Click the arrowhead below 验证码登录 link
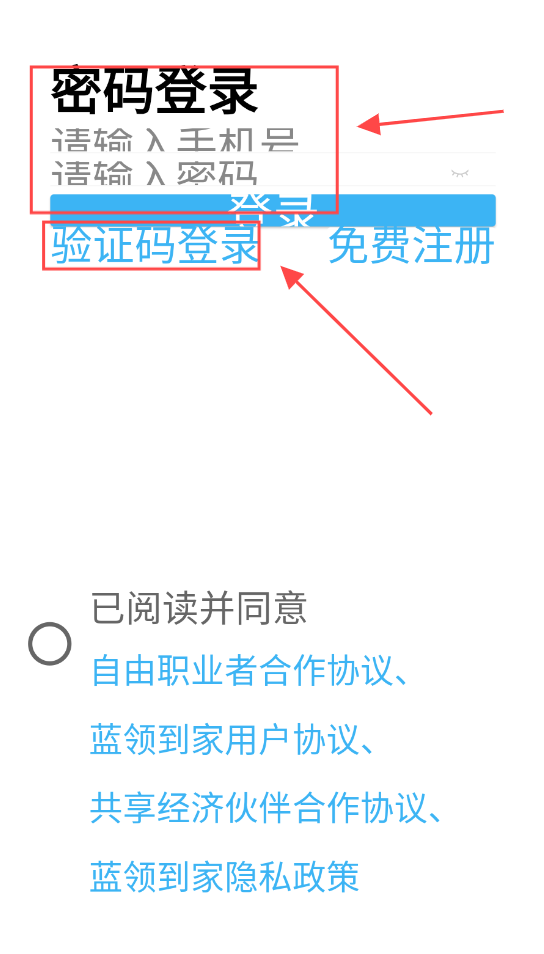544x954 pixels. pos(291,276)
